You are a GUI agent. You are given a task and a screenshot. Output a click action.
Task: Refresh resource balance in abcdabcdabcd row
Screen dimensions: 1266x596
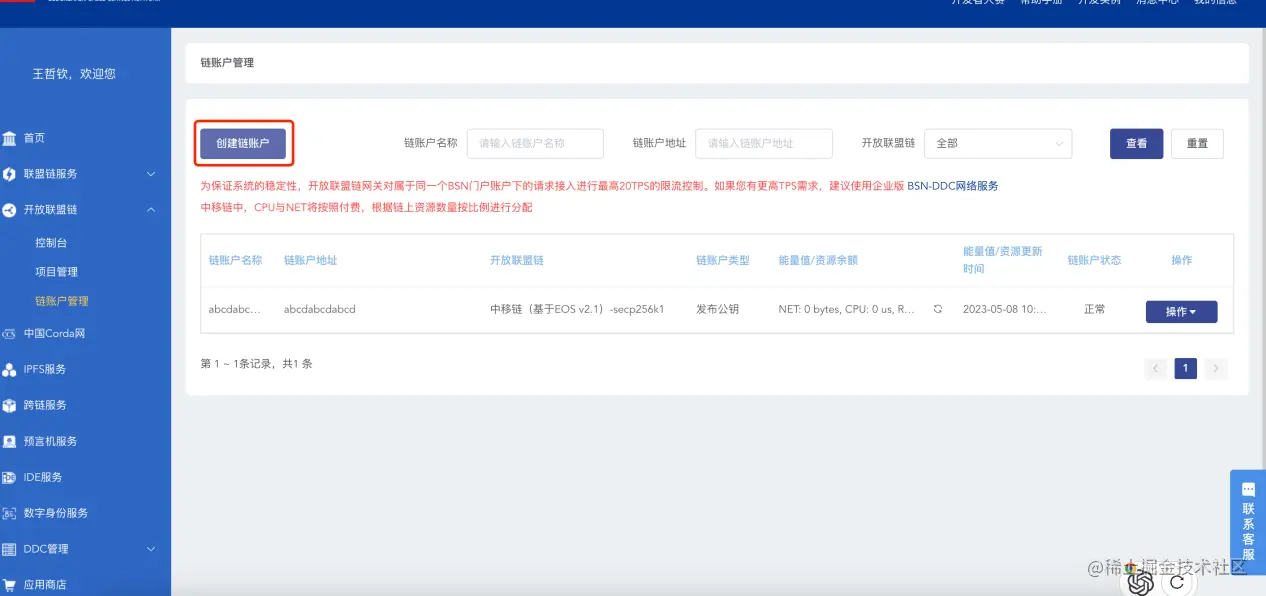(x=938, y=310)
